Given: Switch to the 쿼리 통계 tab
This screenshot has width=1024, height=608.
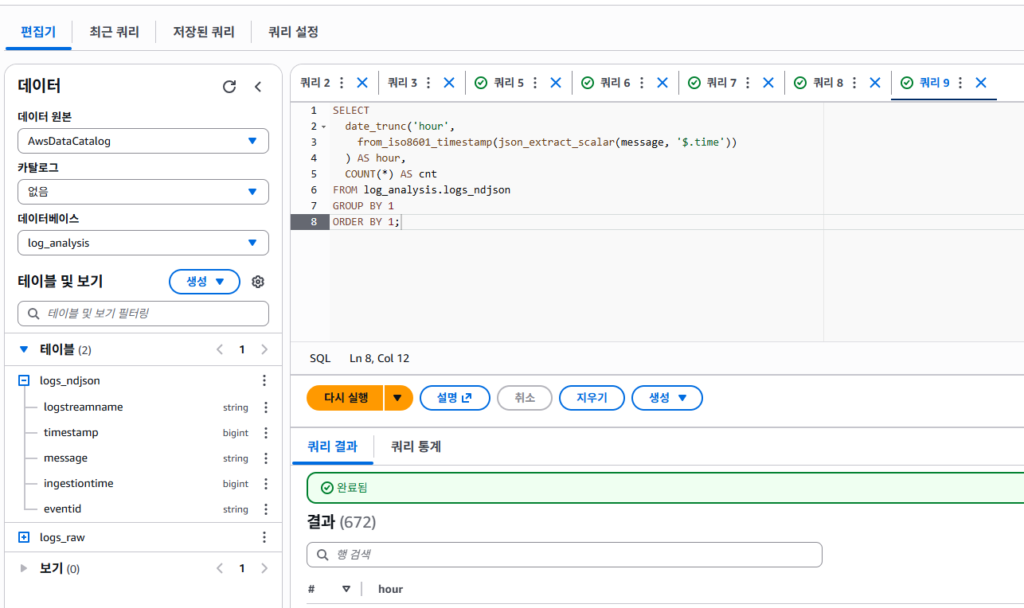Looking at the screenshot, I should click(416, 447).
